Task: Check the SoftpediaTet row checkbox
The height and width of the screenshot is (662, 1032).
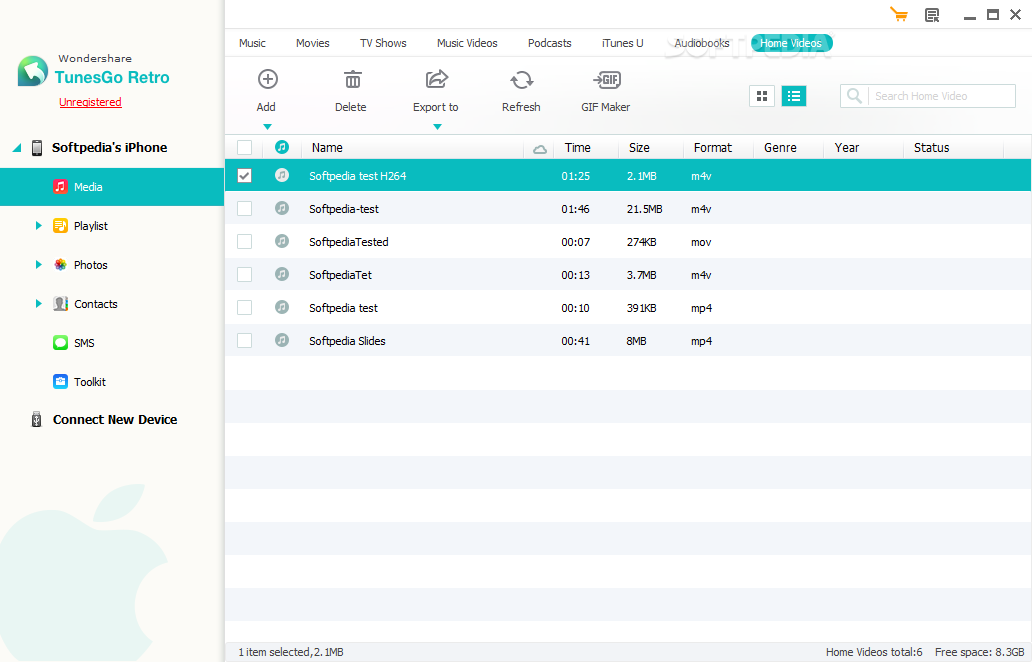Action: pos(244,274)
